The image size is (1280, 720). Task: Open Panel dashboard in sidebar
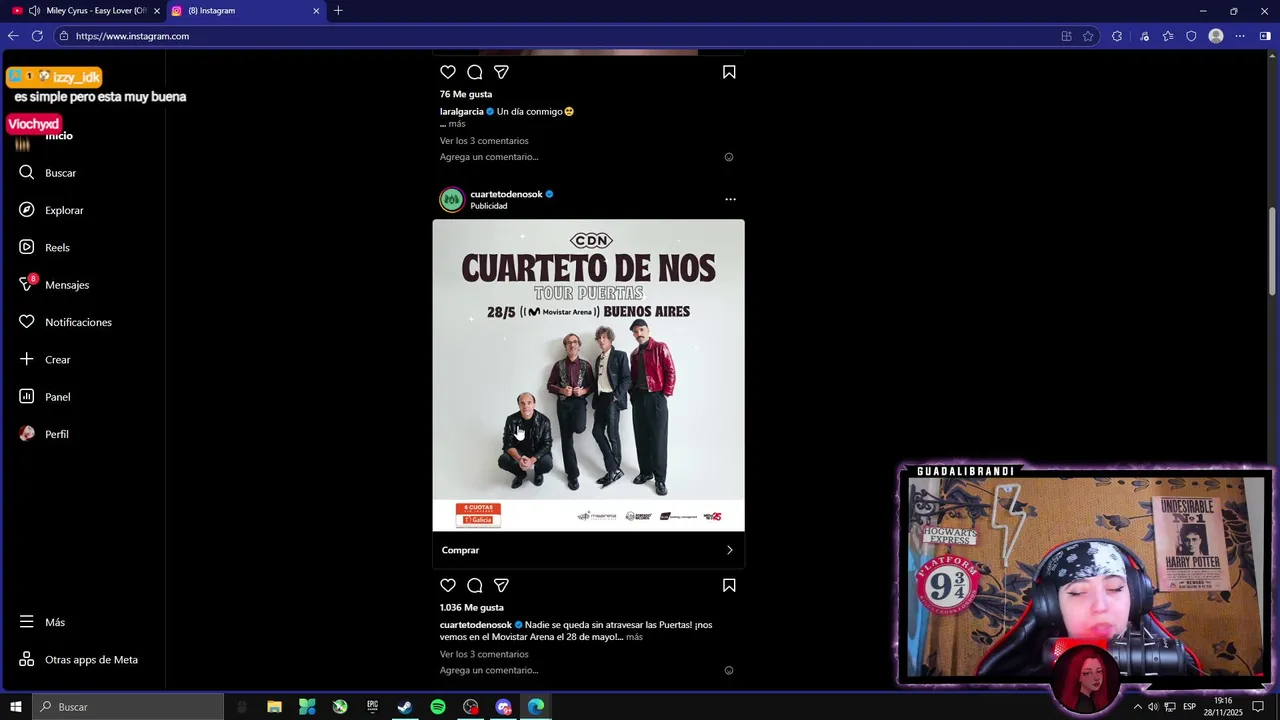(x=44, y=397)
